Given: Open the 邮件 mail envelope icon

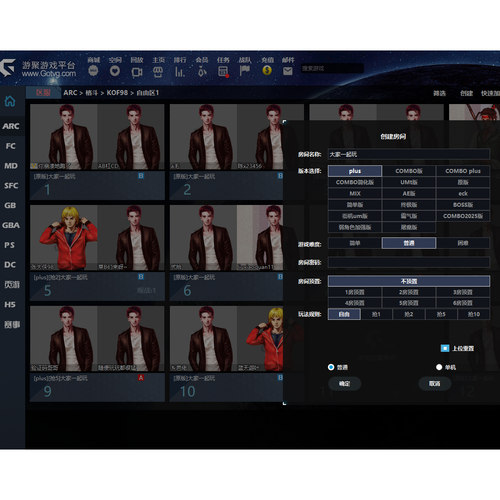Looking at the screenshot, I should [288, 71].
